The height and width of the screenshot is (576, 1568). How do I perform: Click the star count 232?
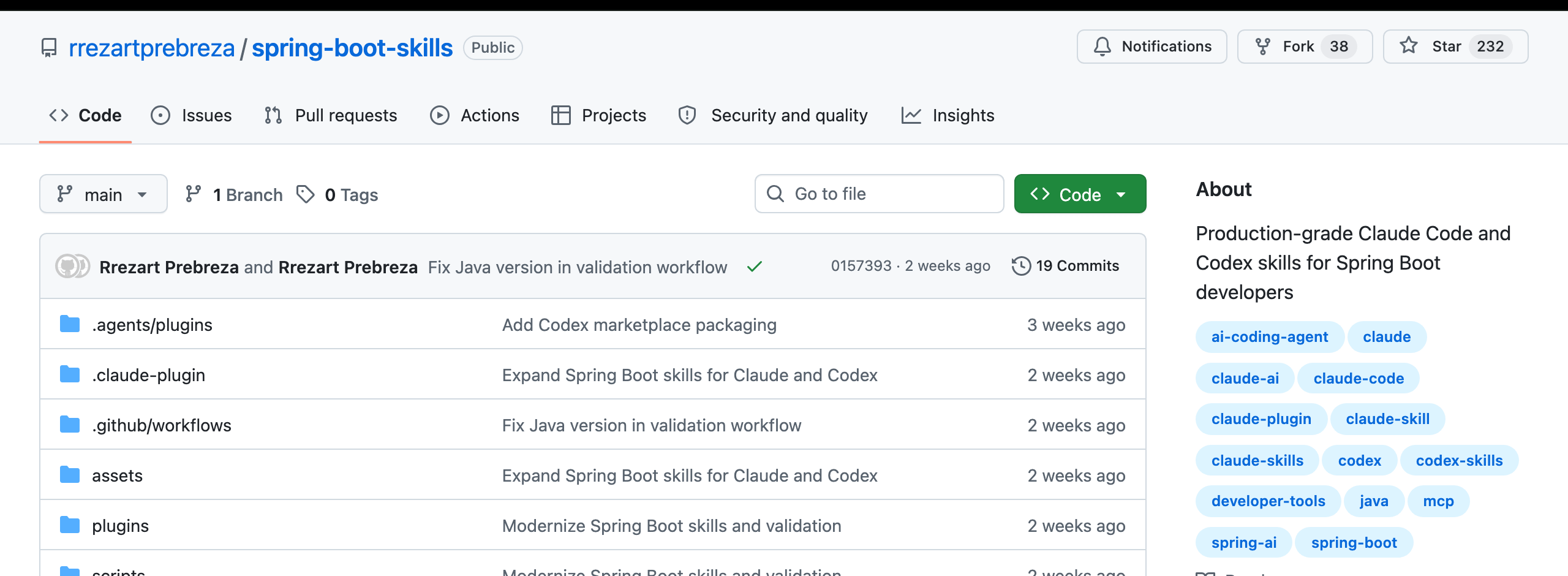point(1490,47)
